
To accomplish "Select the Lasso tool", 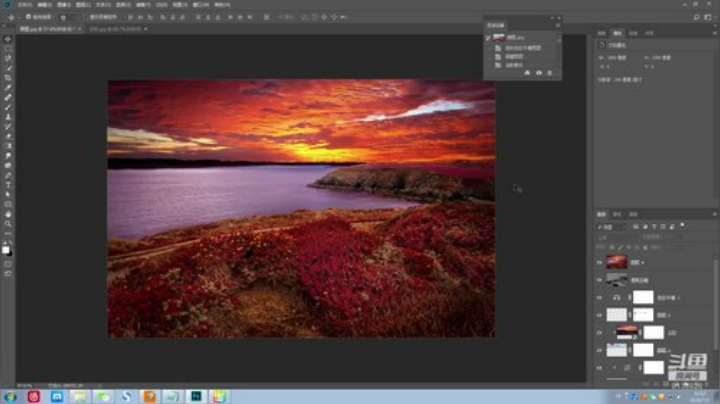I will click(8, 58).
